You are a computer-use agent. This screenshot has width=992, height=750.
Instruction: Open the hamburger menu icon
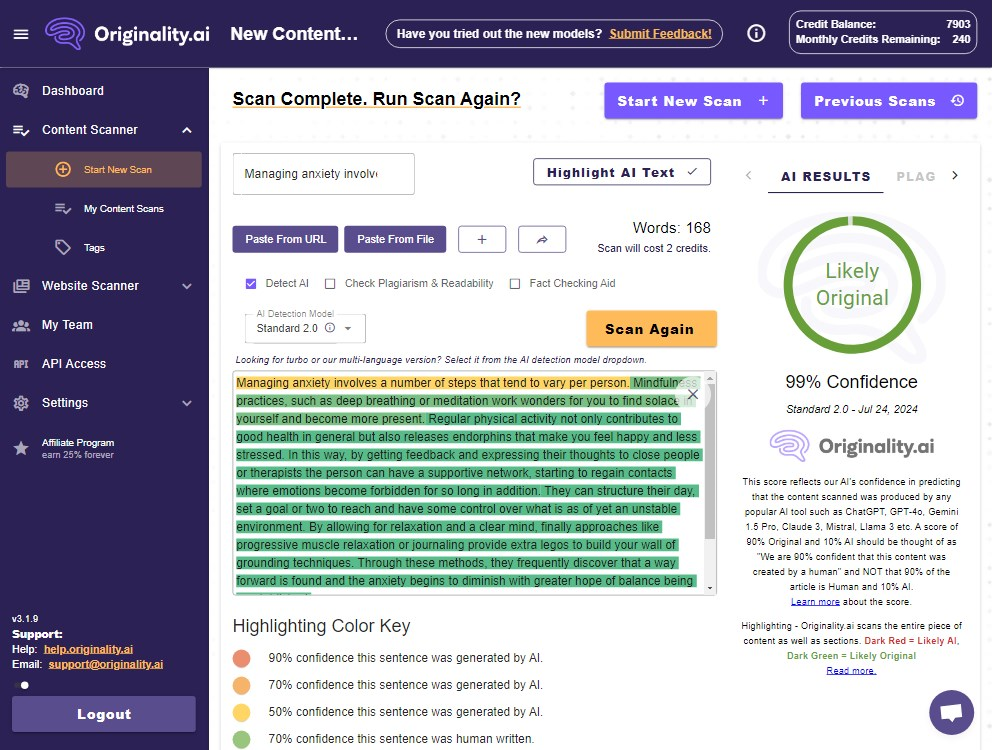[21, 34]
